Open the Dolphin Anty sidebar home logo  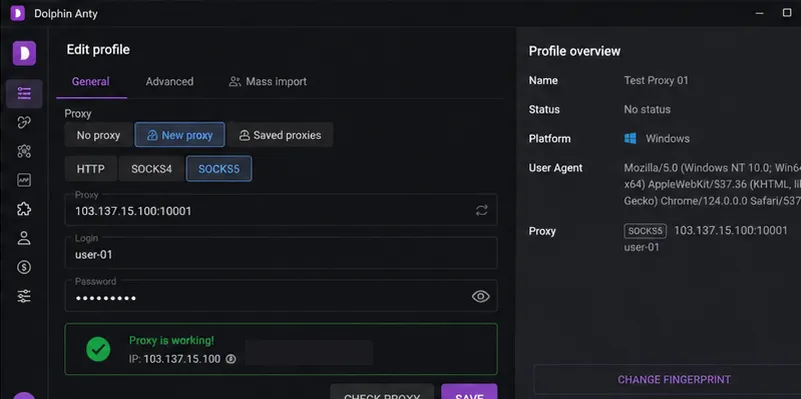(x=24, y=53)
